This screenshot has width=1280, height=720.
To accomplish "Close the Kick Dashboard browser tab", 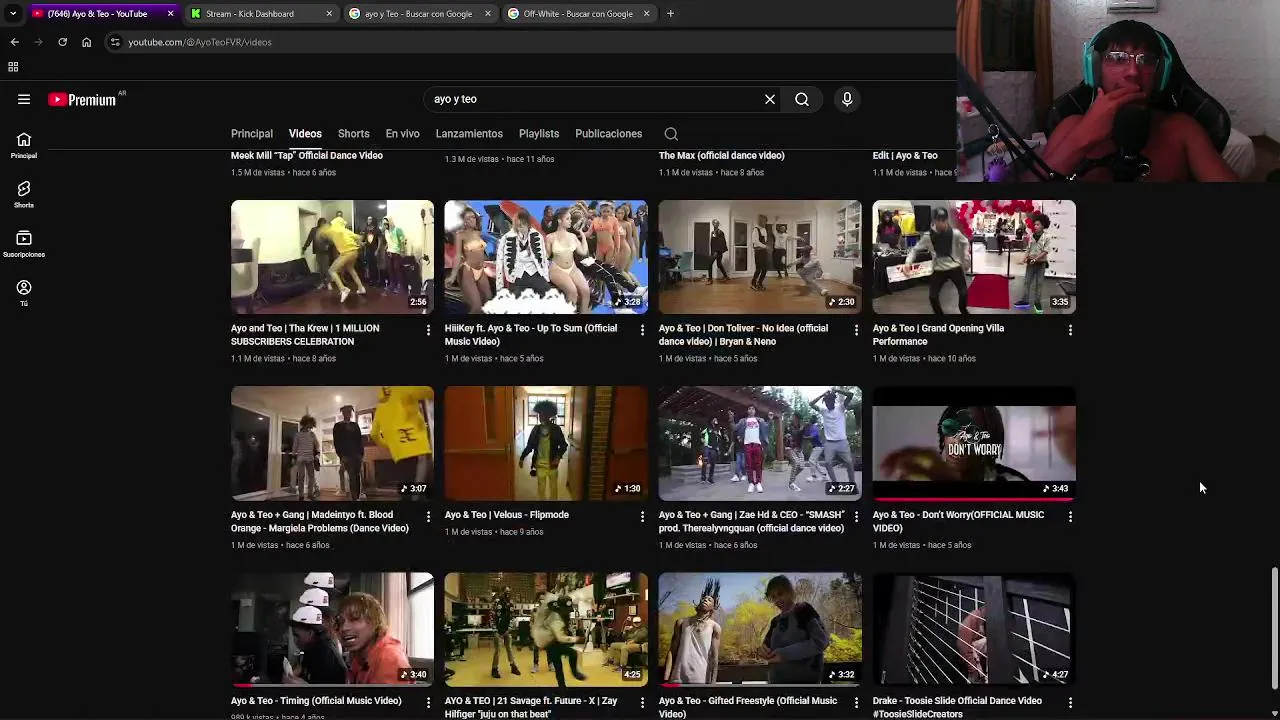I will [x=329, y=14].
